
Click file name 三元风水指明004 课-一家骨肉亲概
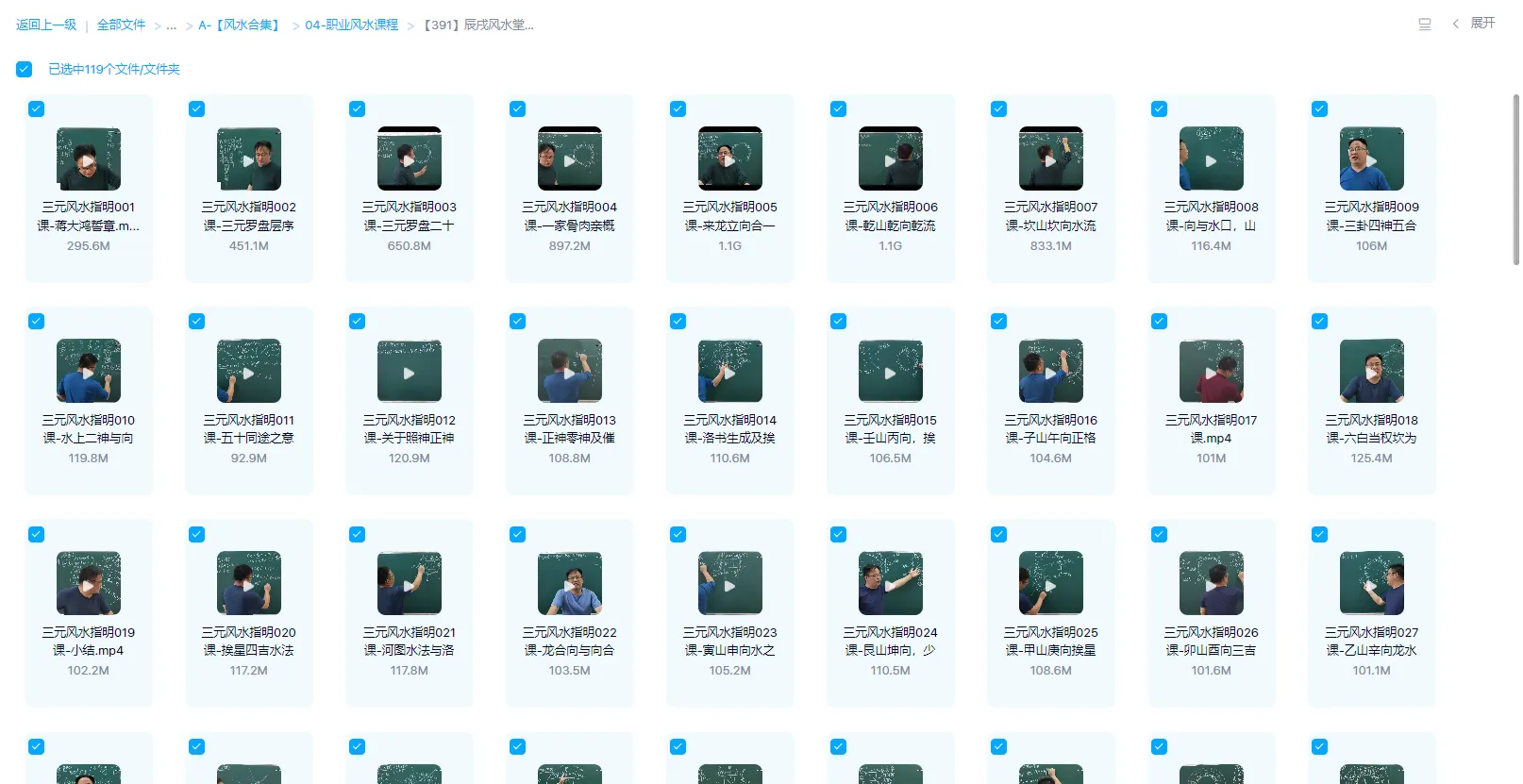(x=570, y=216)
